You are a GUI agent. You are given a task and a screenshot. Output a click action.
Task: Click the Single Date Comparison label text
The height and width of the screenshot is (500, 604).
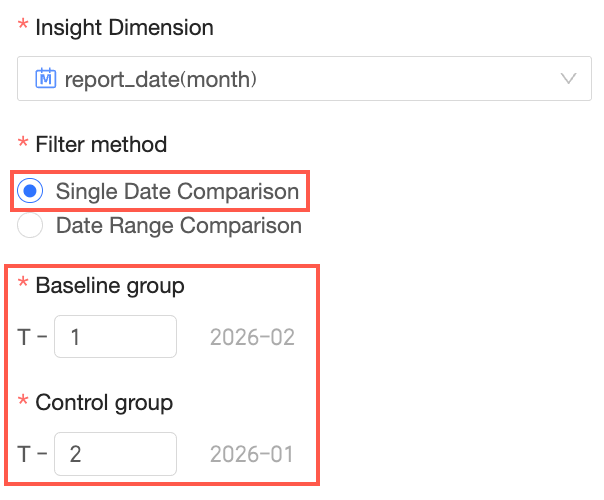click(177, 191)
